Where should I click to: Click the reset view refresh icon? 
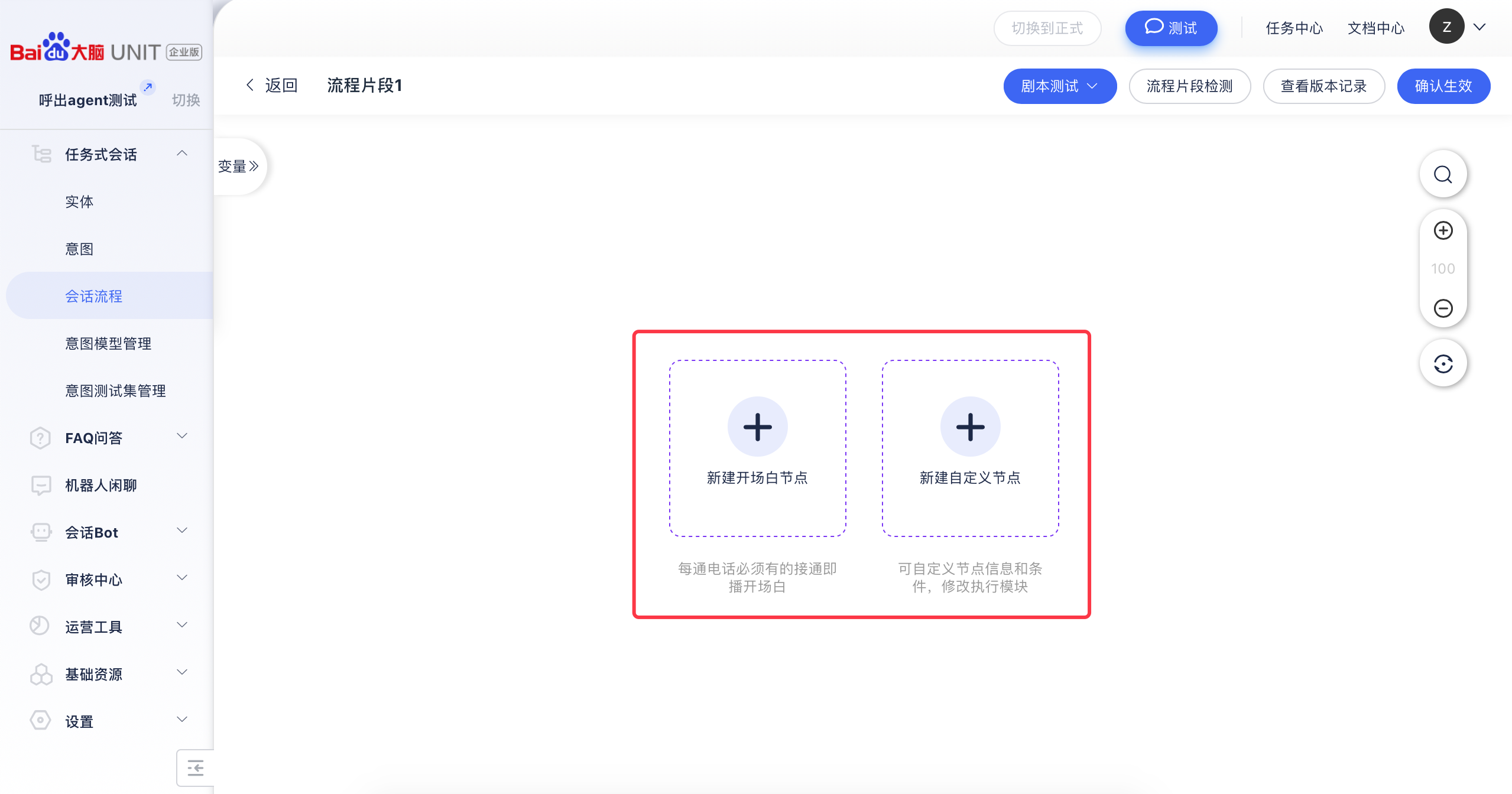click(x=1443, y=363)
